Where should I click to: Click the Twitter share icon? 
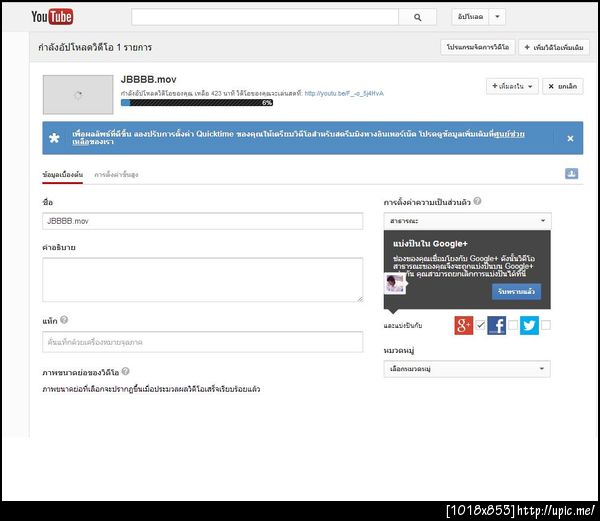[529, 326]
